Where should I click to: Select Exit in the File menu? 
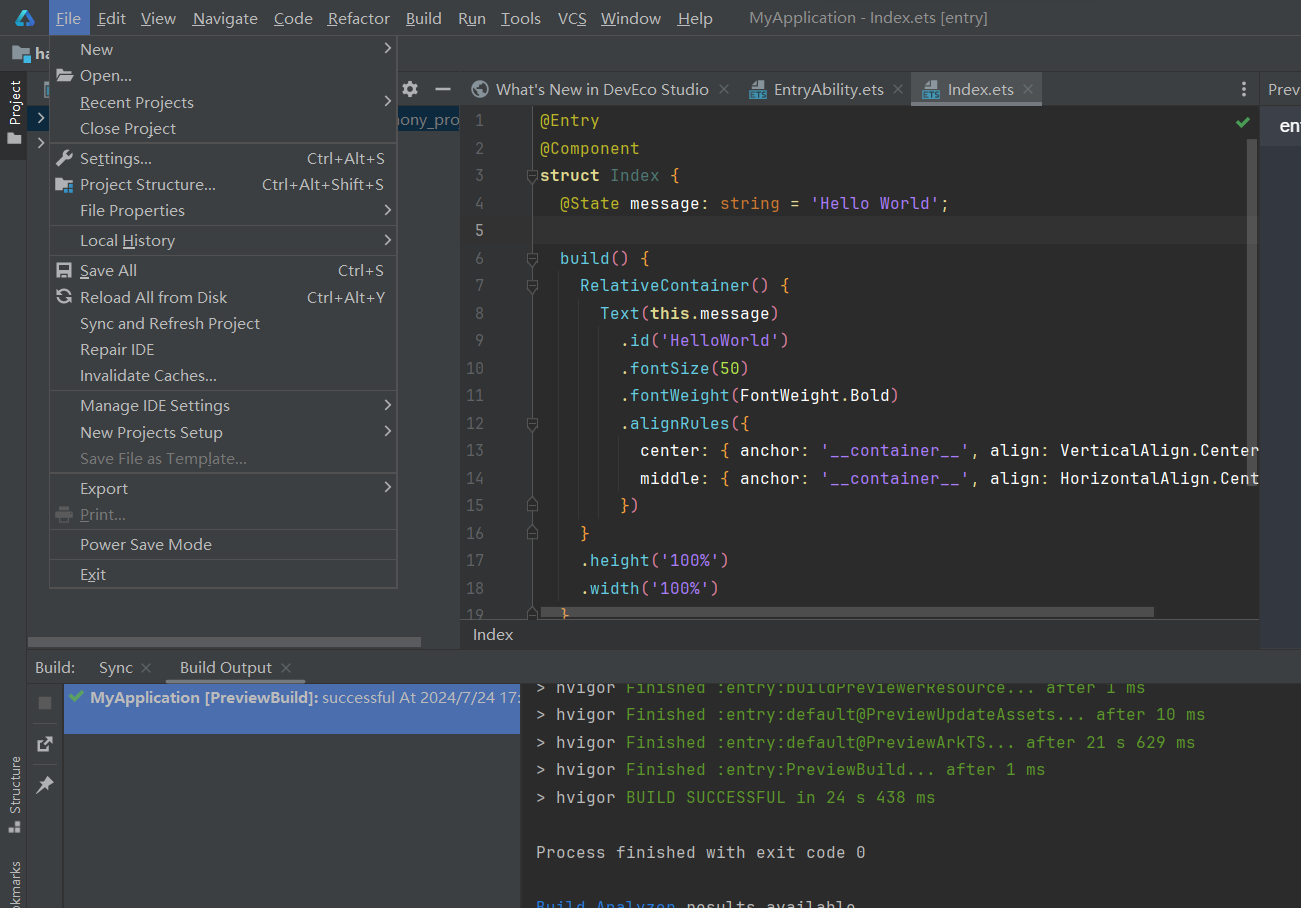point(223,575)
